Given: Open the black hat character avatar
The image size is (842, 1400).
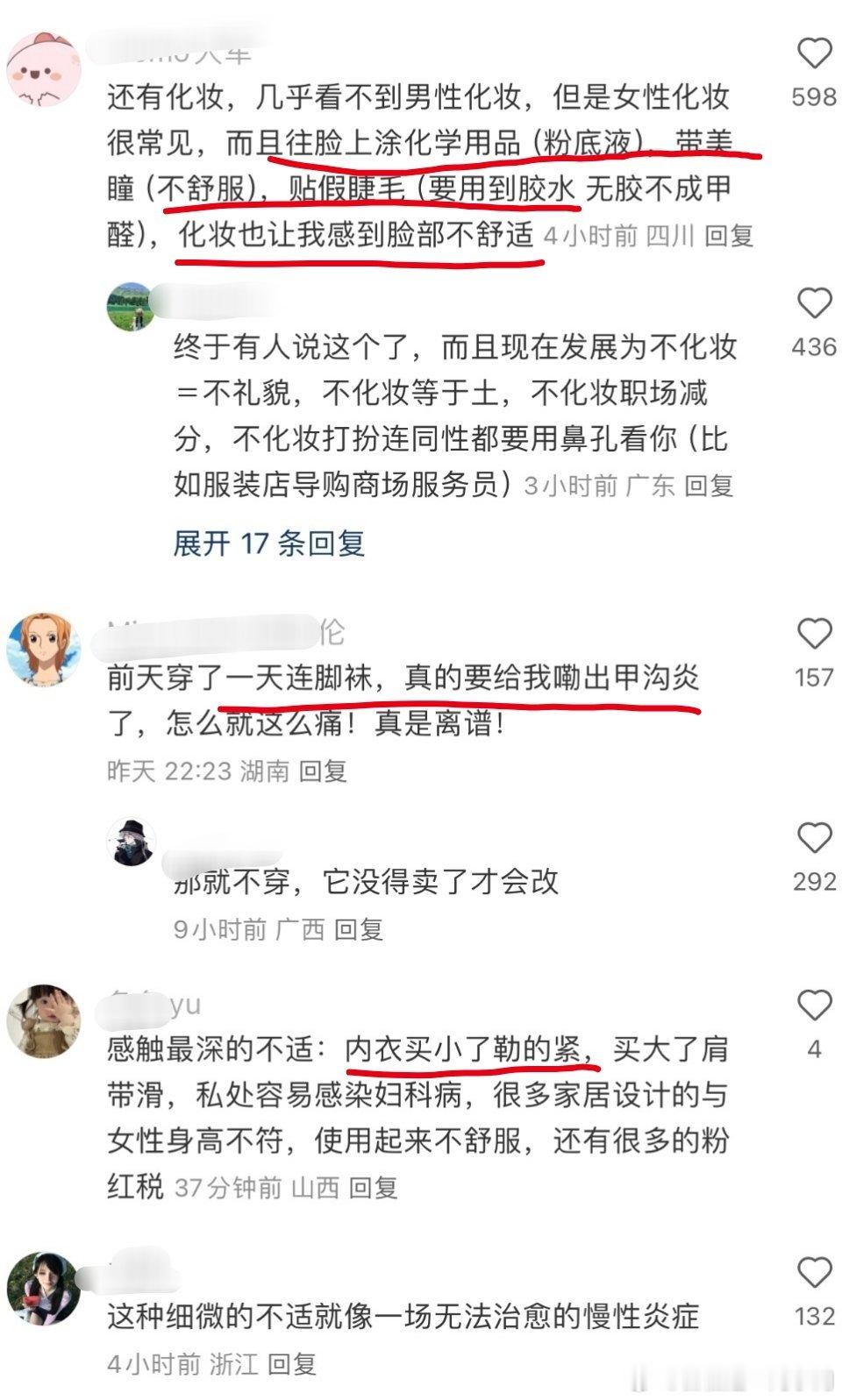Looking at the screenshot, I should [x=132, y=842].
